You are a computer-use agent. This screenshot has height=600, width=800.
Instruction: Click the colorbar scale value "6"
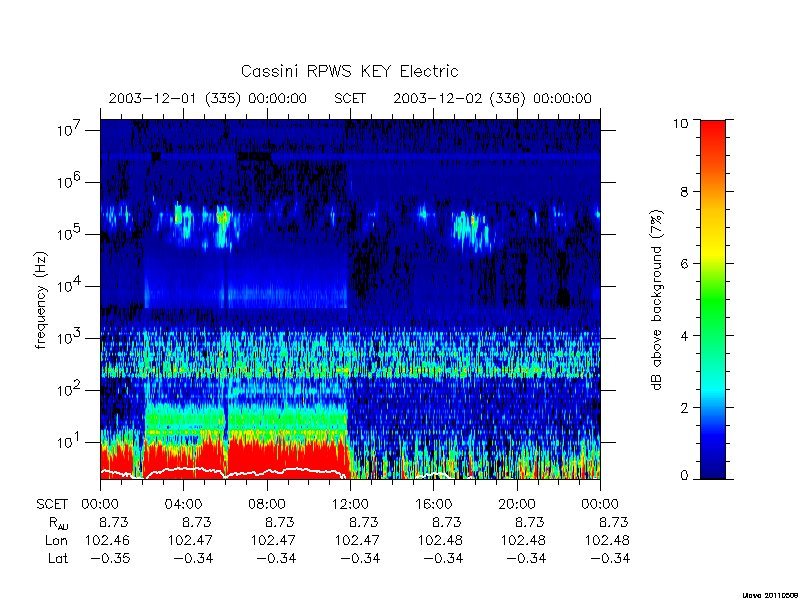(x=684, y=264)
